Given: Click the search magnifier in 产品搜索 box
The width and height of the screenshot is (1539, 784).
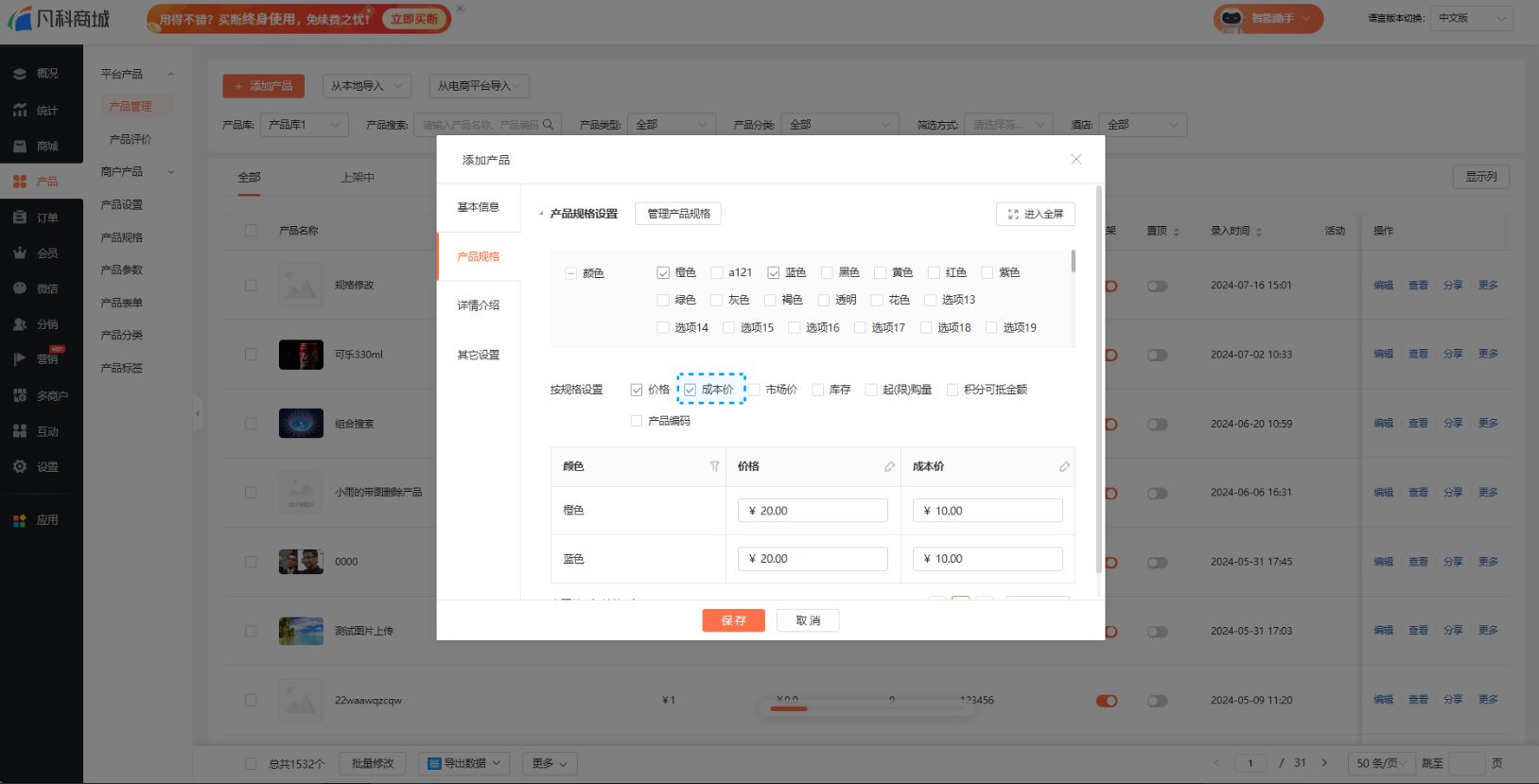Looking at the screenshot, I should pyautogui.click(x=549, y=125).
